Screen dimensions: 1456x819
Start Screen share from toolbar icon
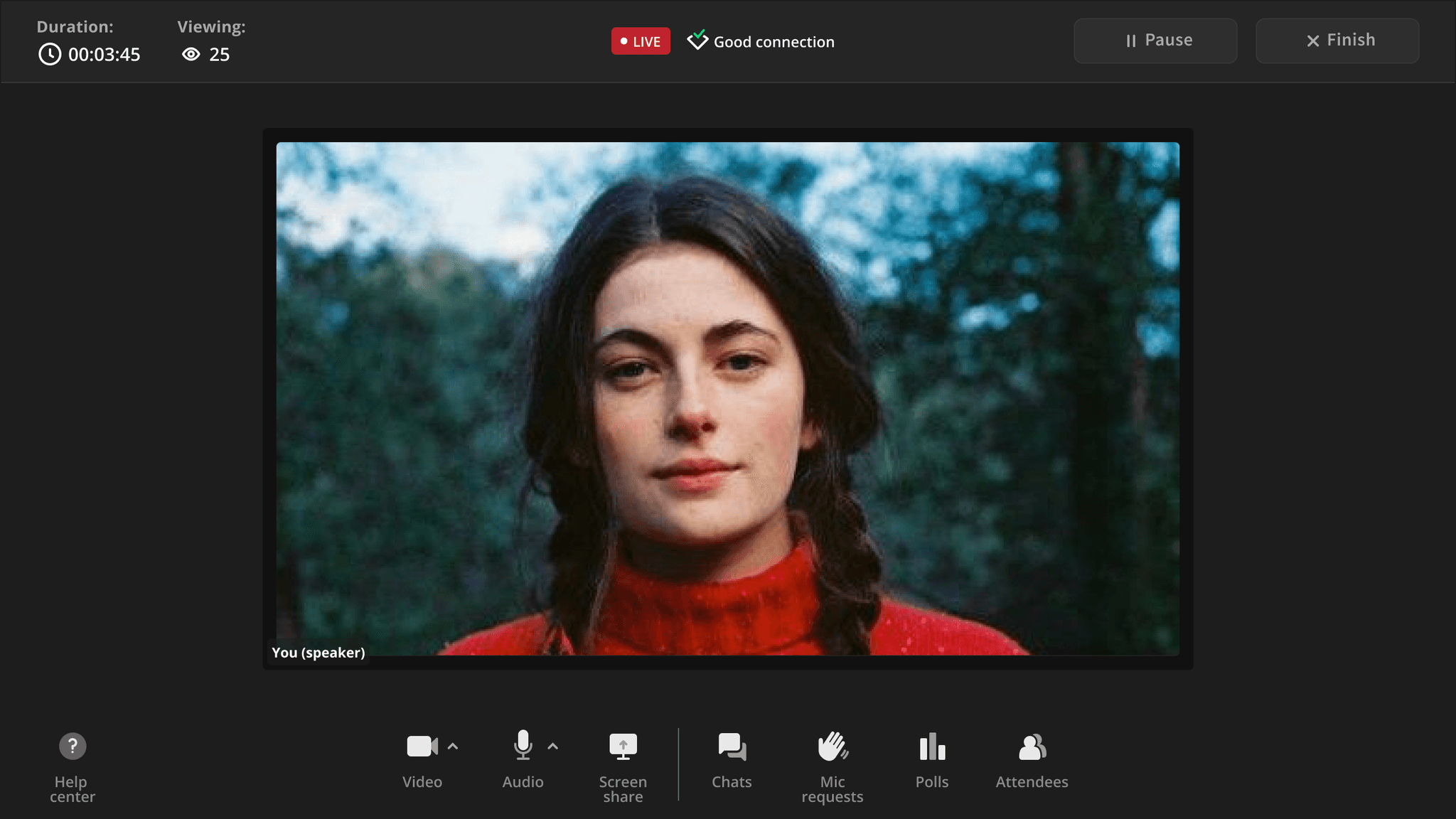(623, 746)
